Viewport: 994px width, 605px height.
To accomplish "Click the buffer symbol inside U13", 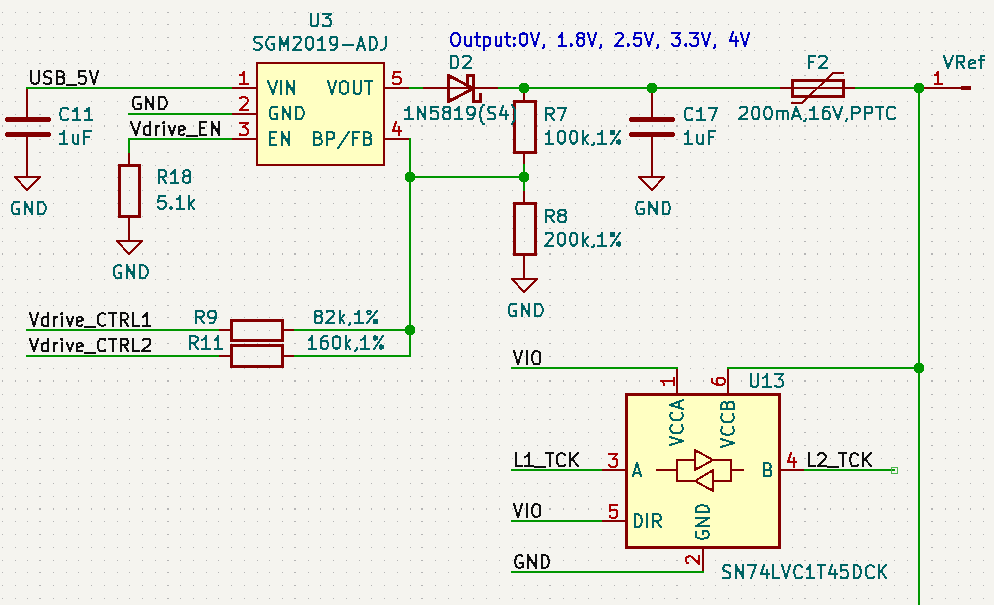I will [x=704, y=470].
